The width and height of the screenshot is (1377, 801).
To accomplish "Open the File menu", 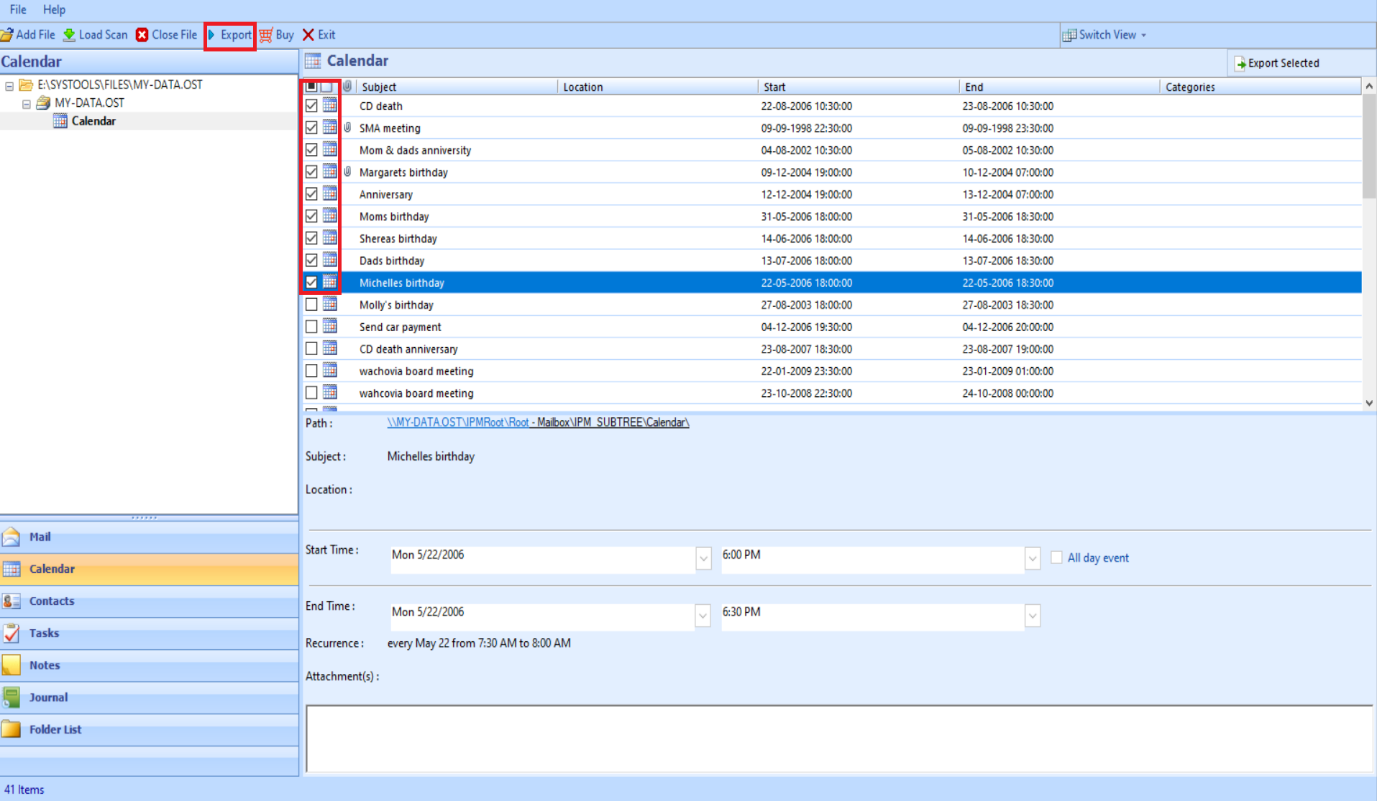I will (x=18, y=10).
